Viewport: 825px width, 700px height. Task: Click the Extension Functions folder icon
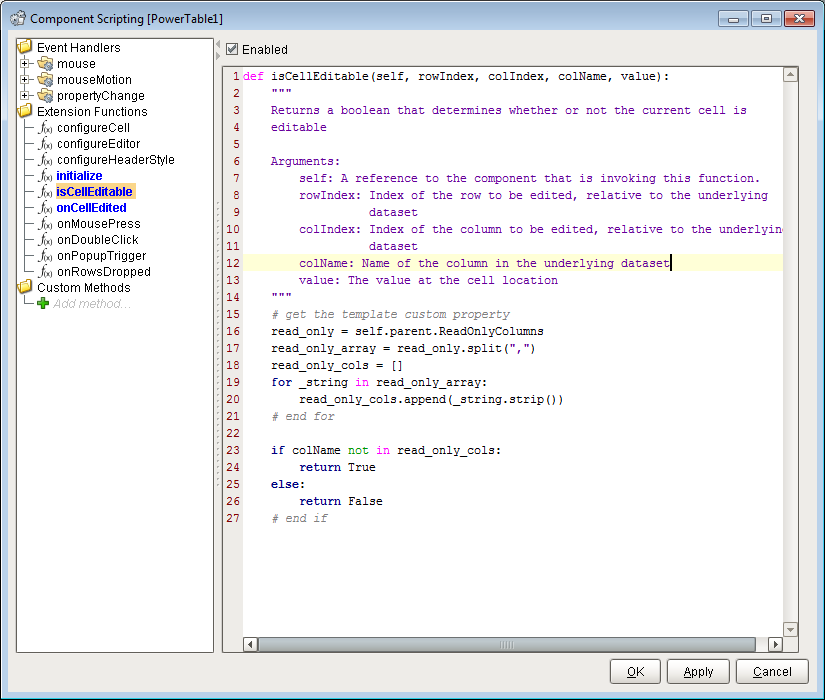[25, 111]
